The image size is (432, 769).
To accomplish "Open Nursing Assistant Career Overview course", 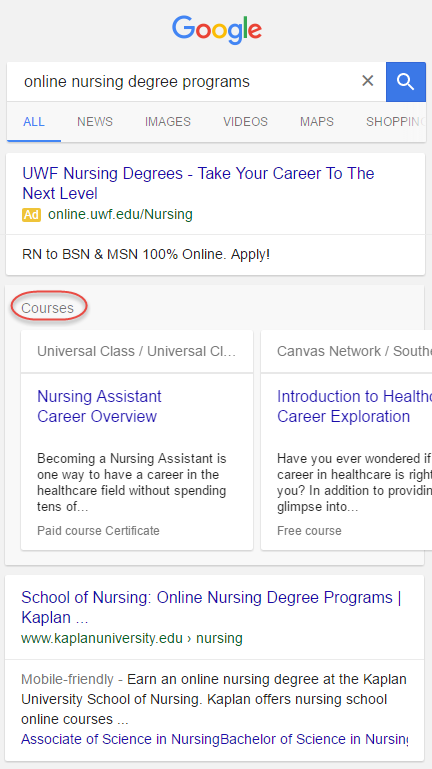I will coord(99,406).
